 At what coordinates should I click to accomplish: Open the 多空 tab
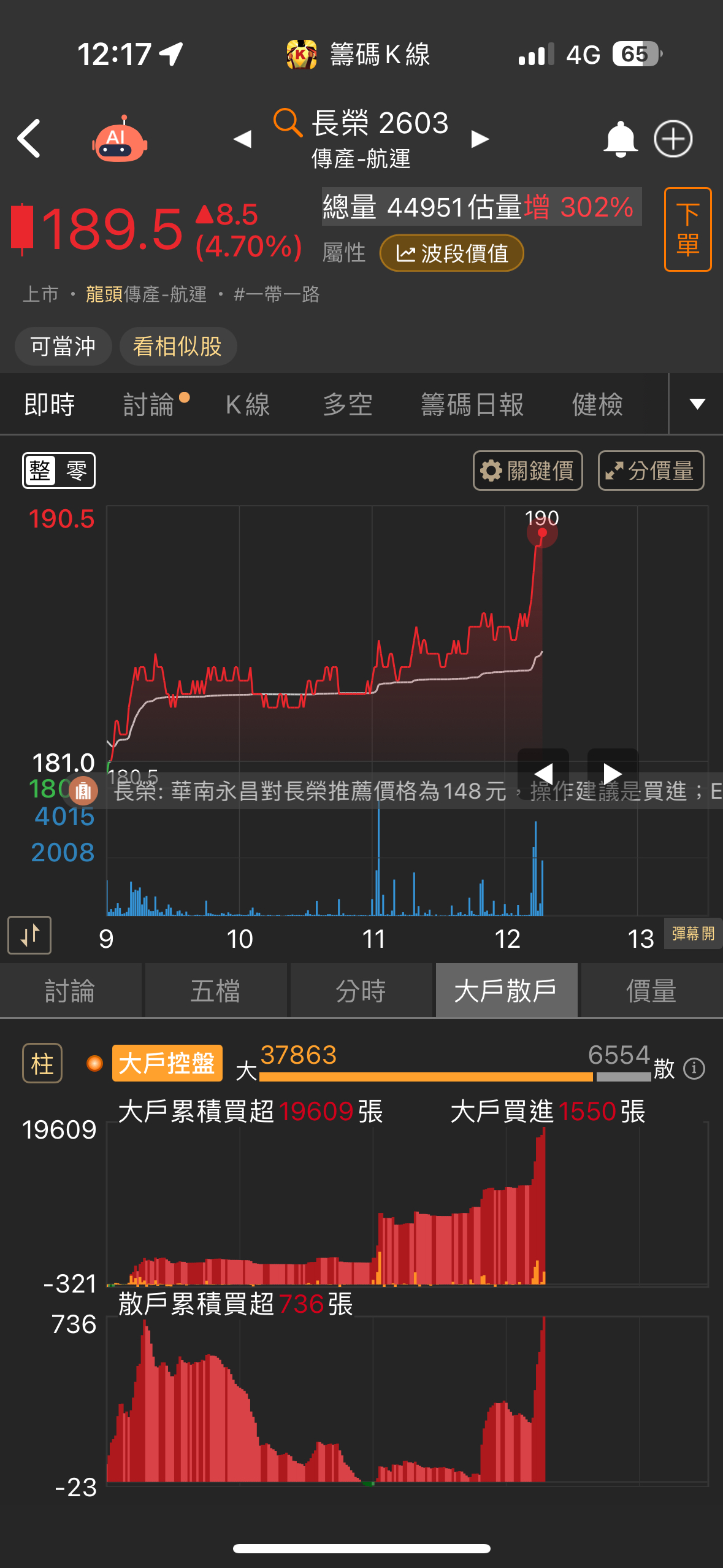[x=348, y=404]
